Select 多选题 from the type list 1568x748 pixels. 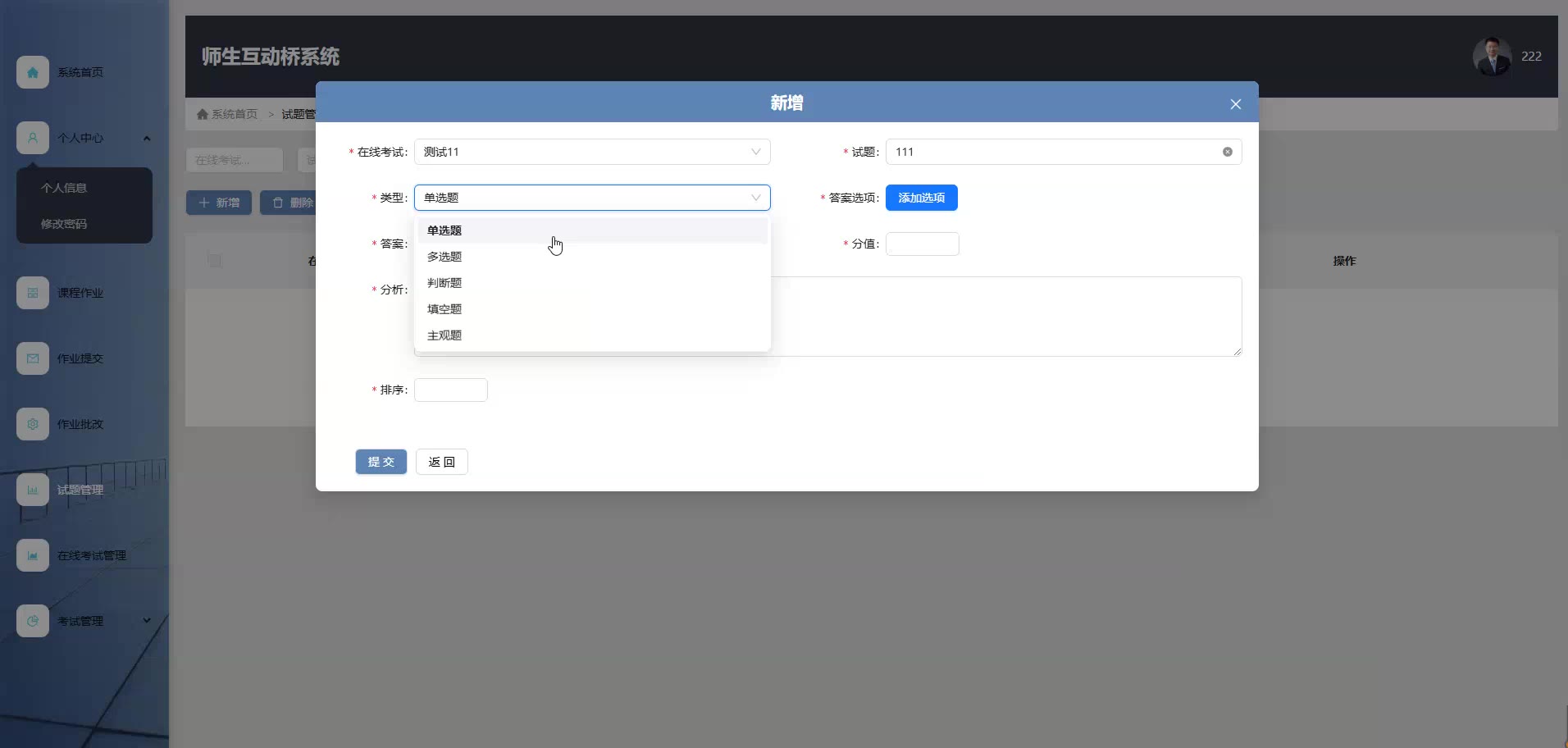click(592, 257)
